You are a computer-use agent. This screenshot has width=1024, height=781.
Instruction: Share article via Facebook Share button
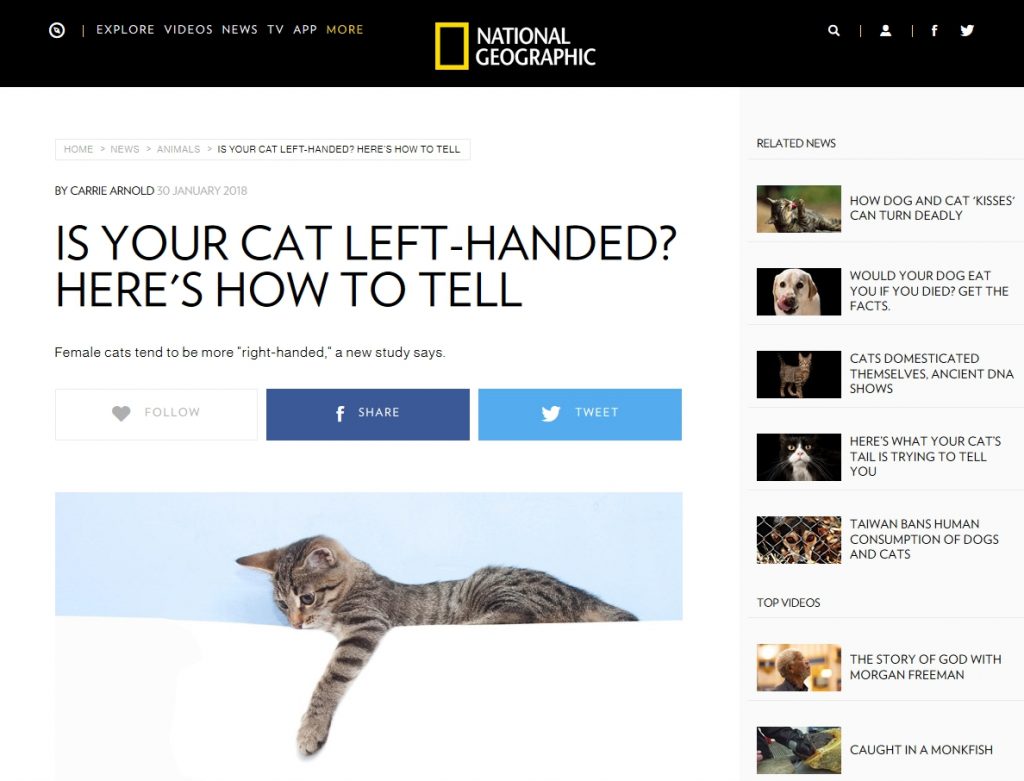point(368,414)
